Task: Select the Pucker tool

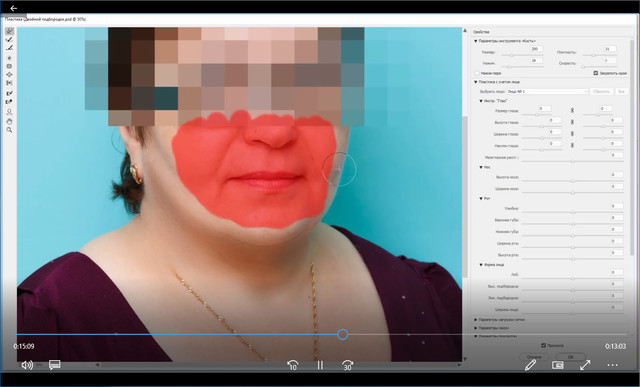Action: (9, 66)
